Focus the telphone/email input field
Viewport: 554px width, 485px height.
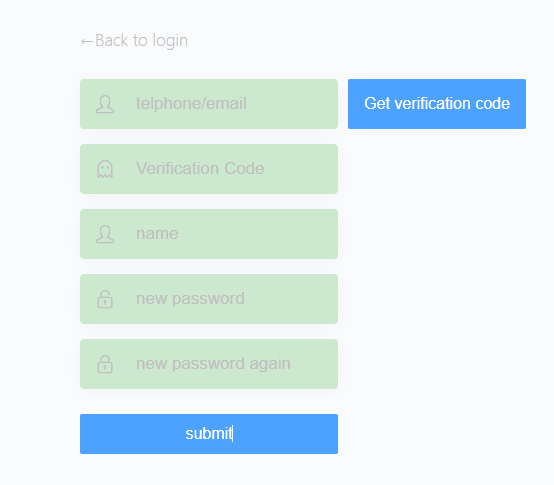tap(209, 104)
